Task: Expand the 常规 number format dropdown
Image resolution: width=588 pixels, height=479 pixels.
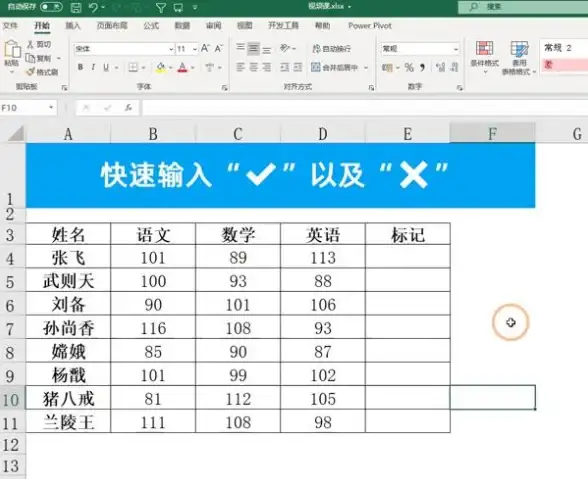Action: coord(456,49)
